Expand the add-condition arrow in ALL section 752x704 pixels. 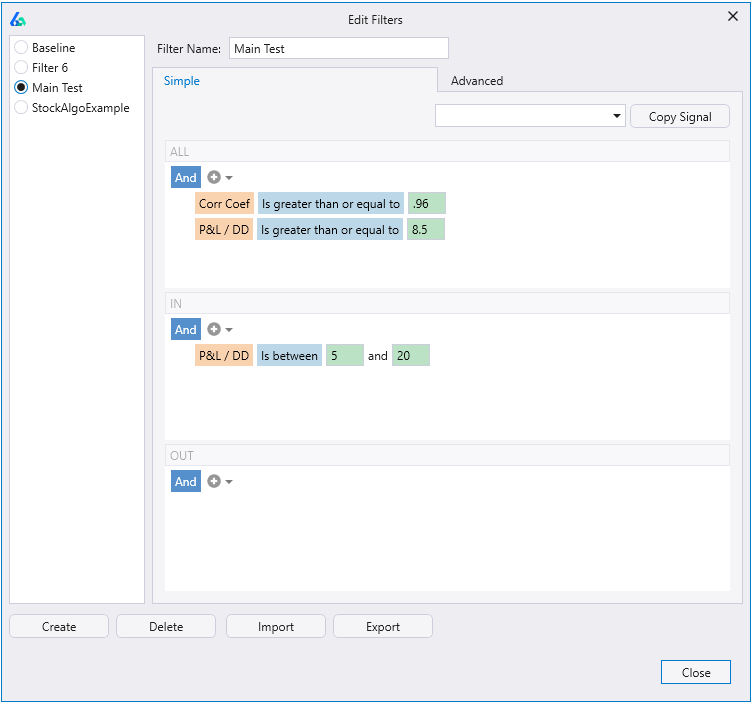point(229,178)
